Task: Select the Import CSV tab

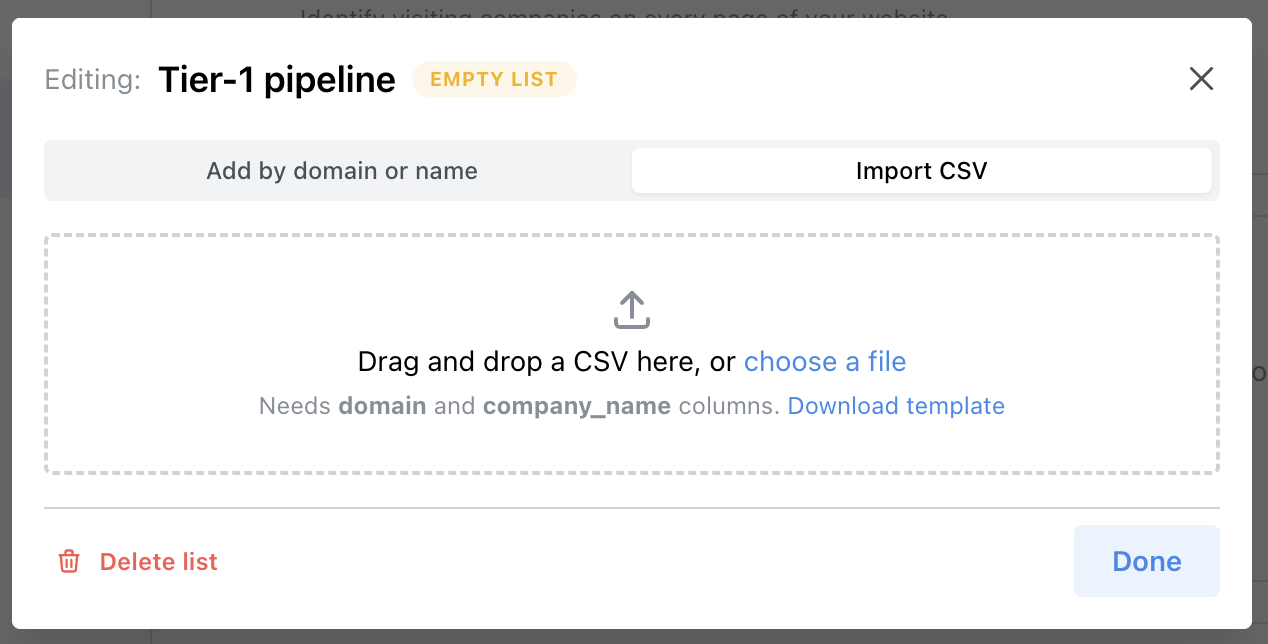Action: [921, 170]
